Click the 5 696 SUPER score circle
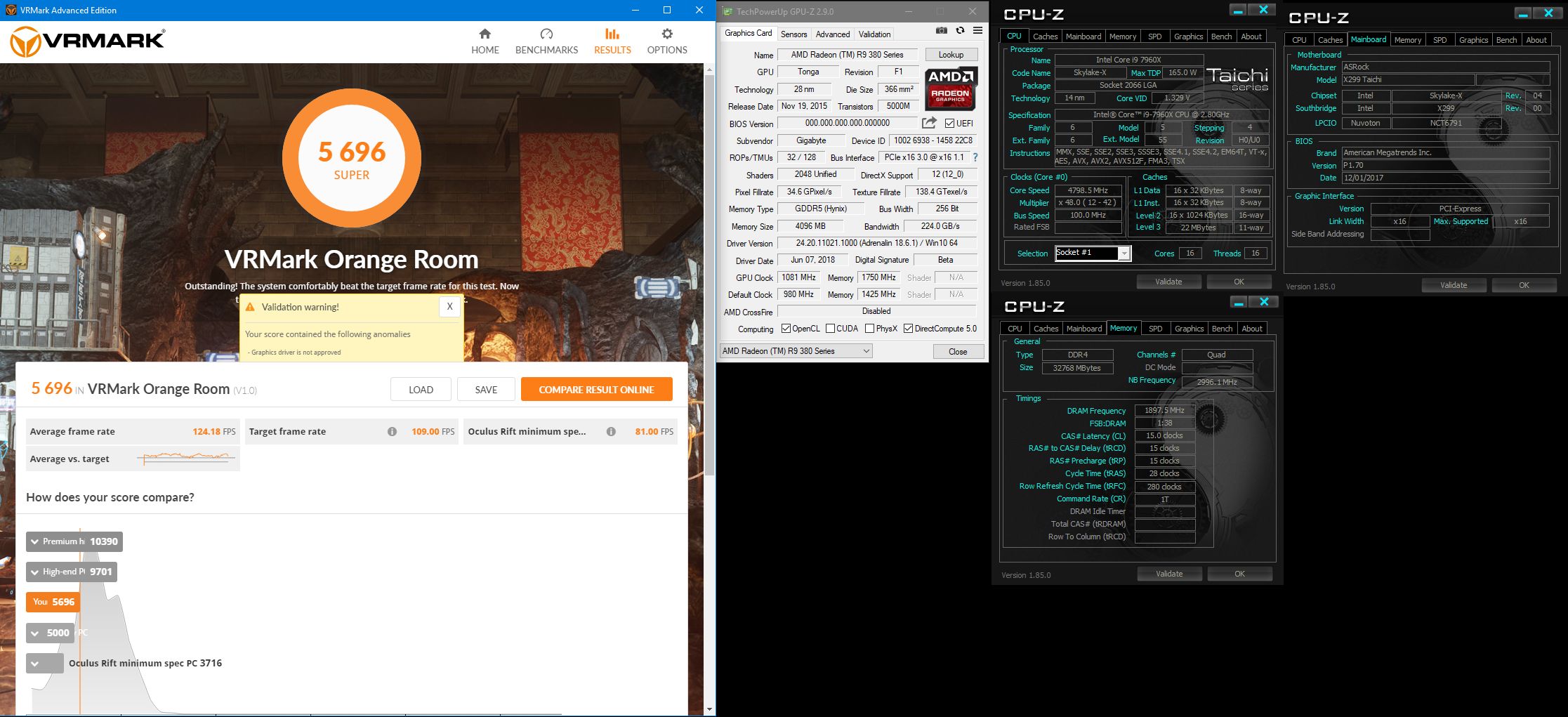This screenshot has height=717, width=1568. pyautogui.click(x=352, y=159)
